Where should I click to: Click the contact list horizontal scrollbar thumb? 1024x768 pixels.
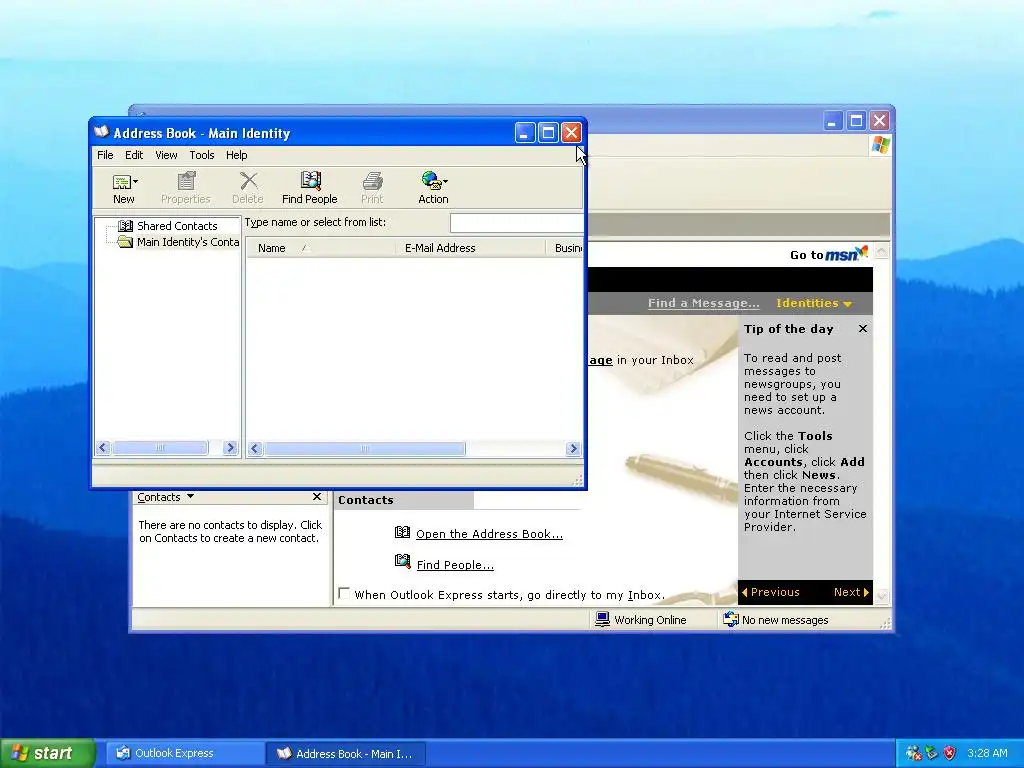point(364,448)
